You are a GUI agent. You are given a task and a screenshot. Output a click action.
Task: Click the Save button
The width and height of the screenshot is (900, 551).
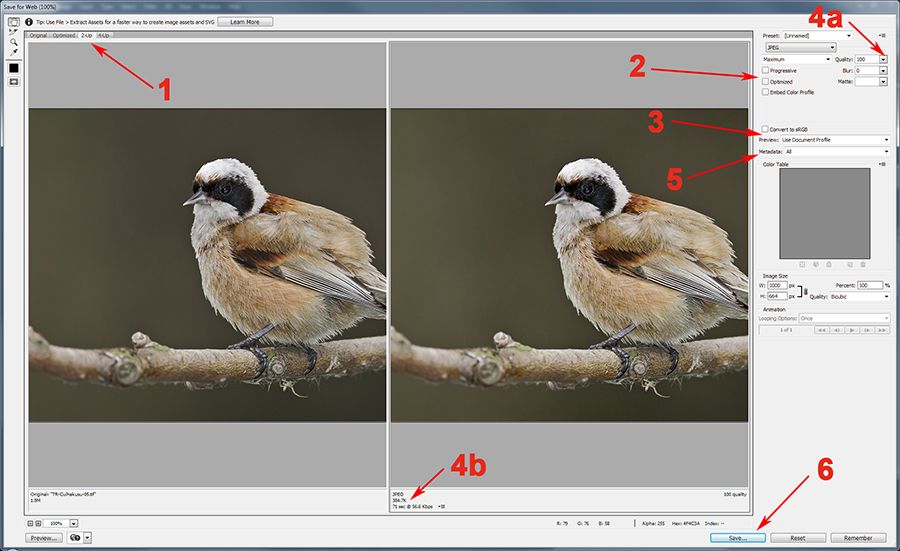[x=738, y=538]
